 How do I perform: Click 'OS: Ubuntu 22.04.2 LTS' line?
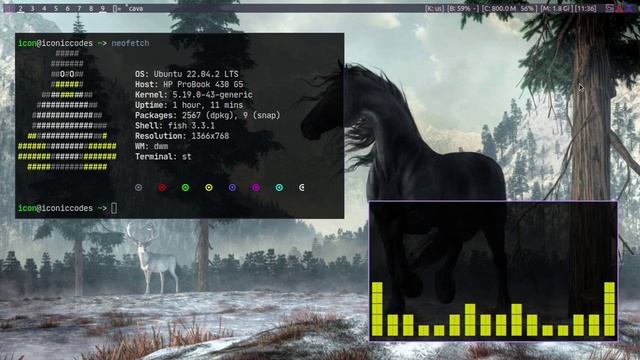coord(187,74)
